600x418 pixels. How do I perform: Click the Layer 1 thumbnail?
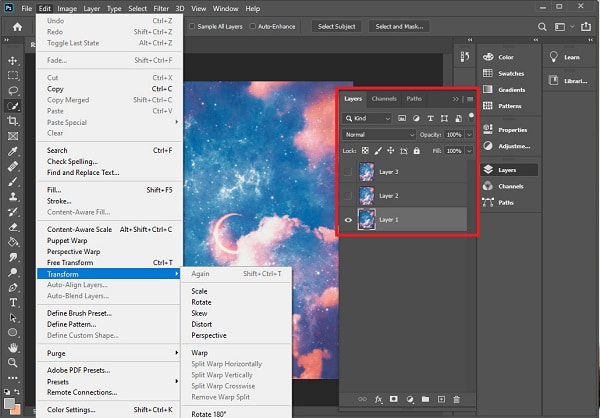coord(367,220)
